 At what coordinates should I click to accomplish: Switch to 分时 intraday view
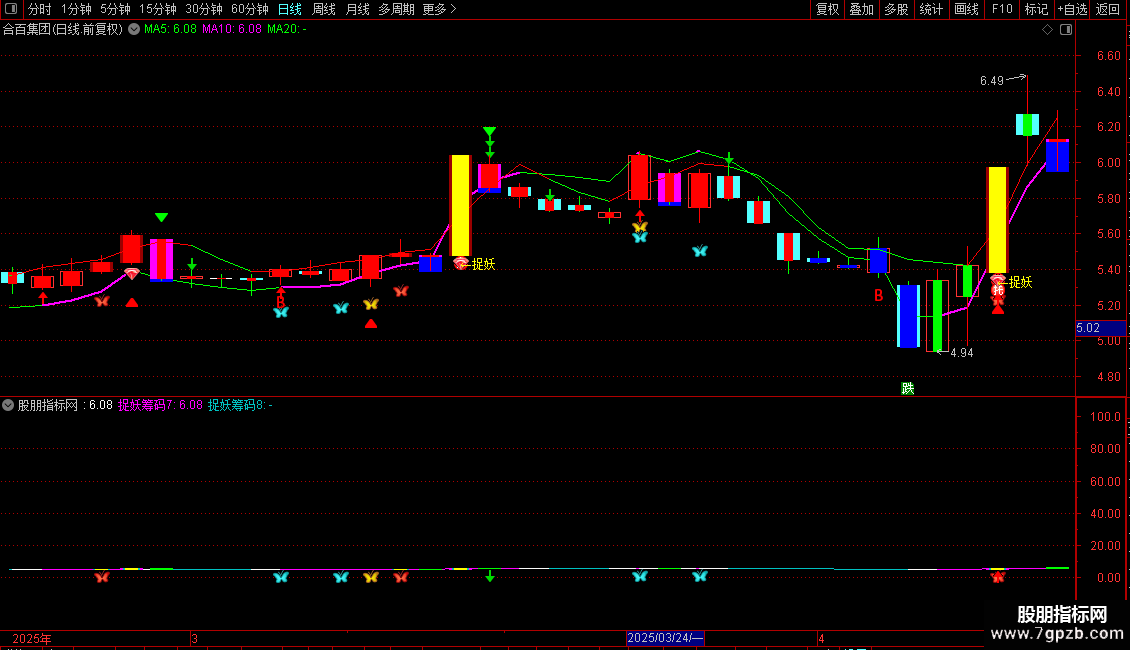coord(40,9)
